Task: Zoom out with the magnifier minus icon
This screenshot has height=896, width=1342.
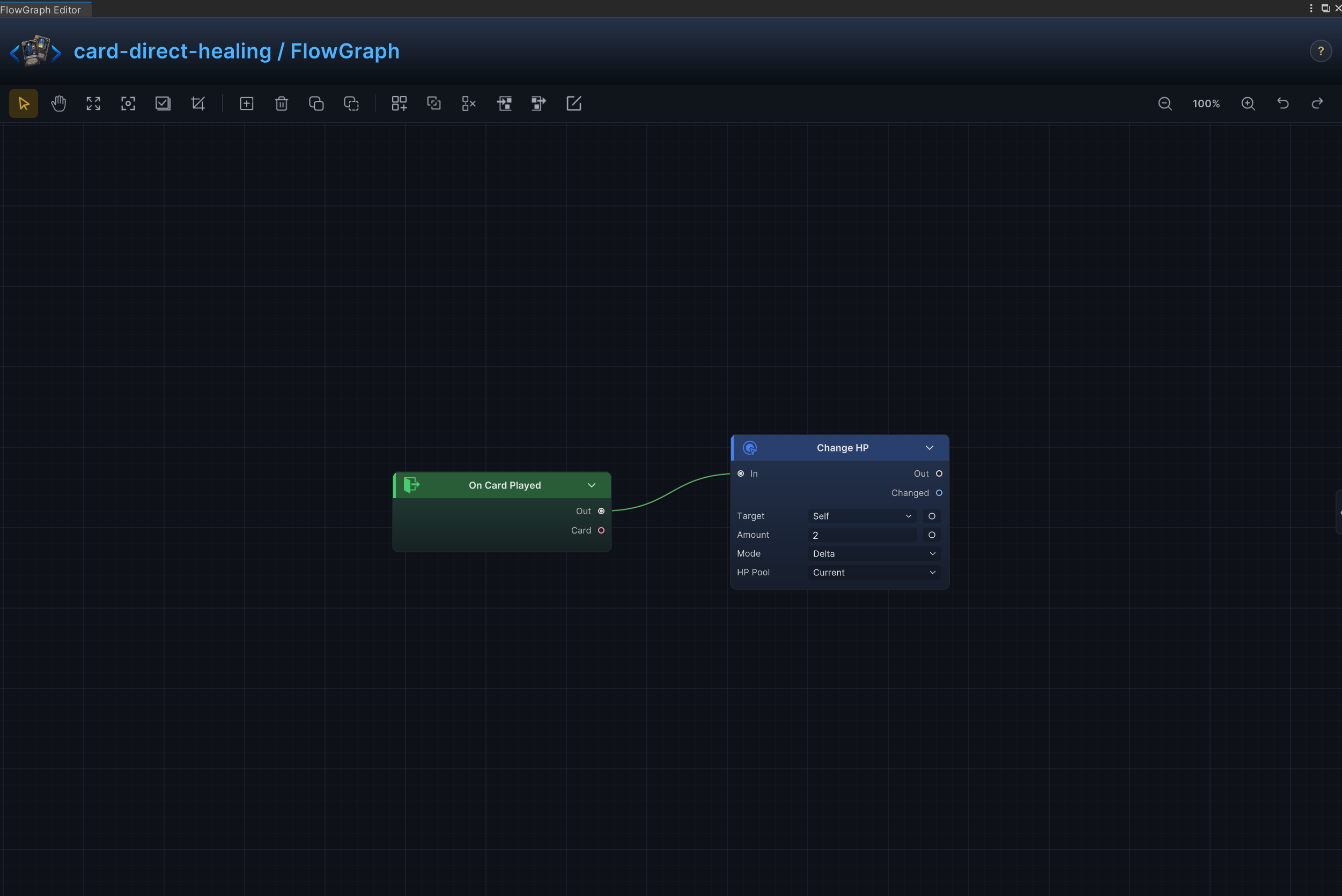Action: point(1165,103)
